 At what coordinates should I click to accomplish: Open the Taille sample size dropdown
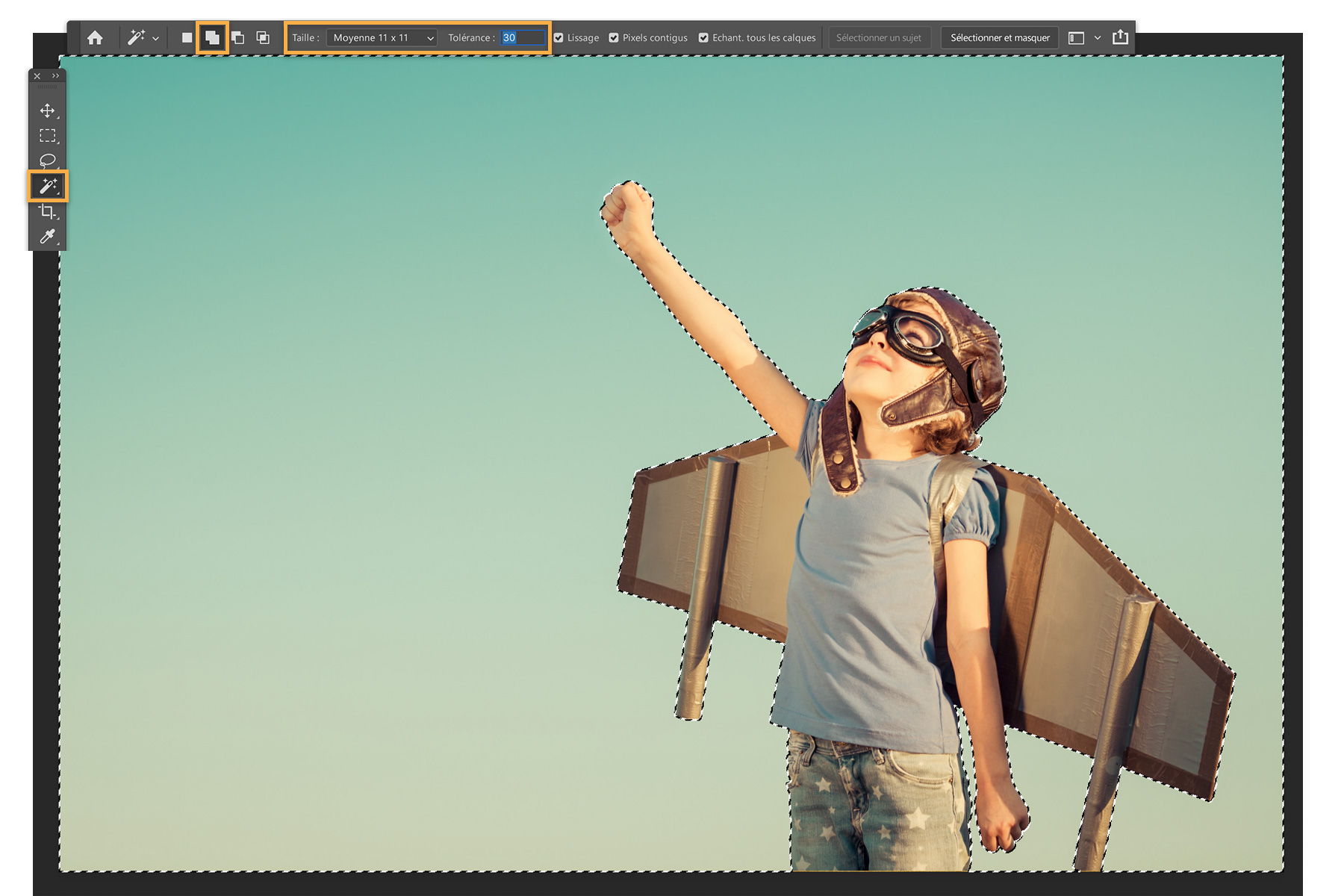click(x=382, y=38)
